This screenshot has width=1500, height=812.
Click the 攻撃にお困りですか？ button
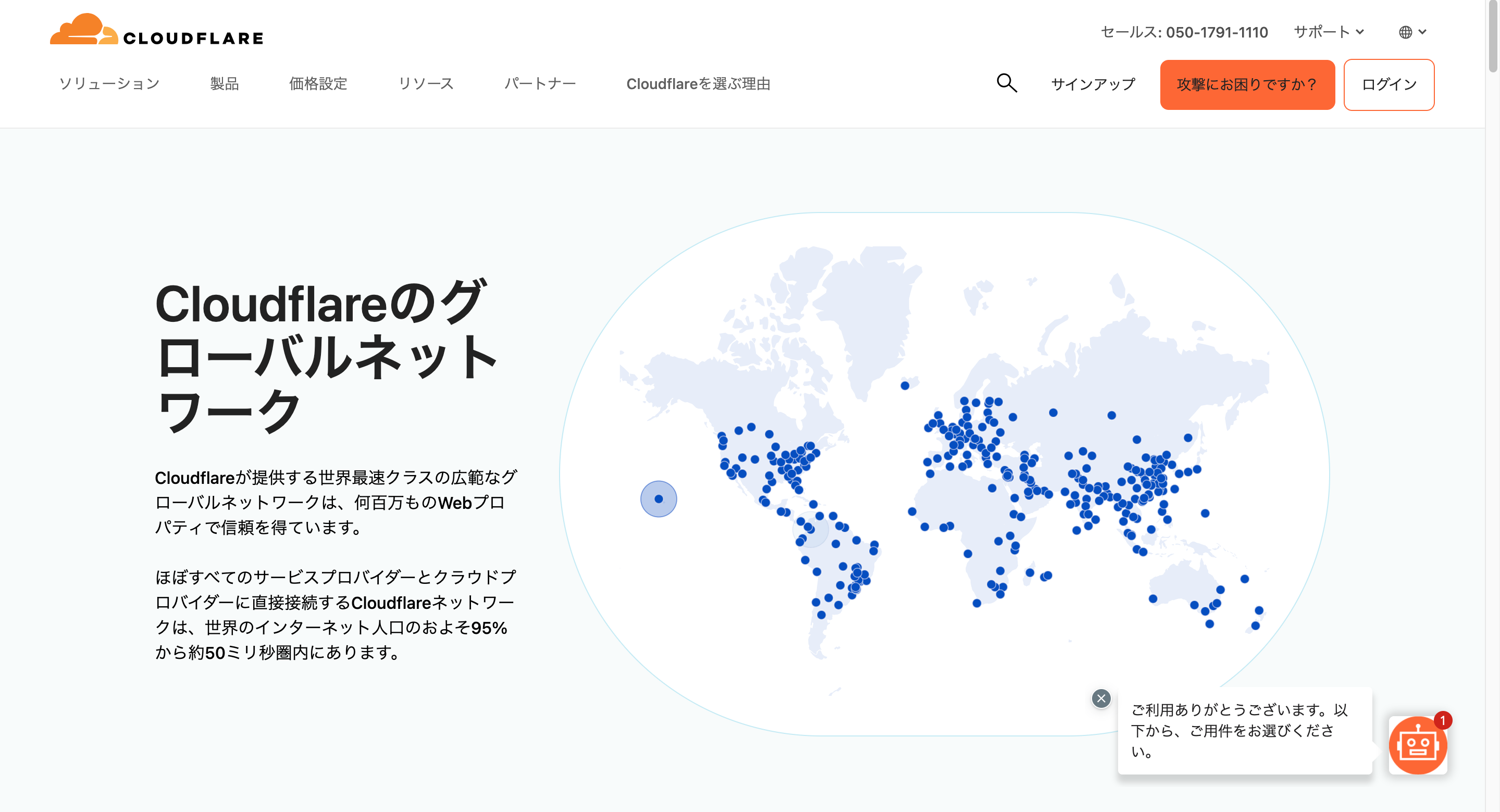pos(1247,84)
